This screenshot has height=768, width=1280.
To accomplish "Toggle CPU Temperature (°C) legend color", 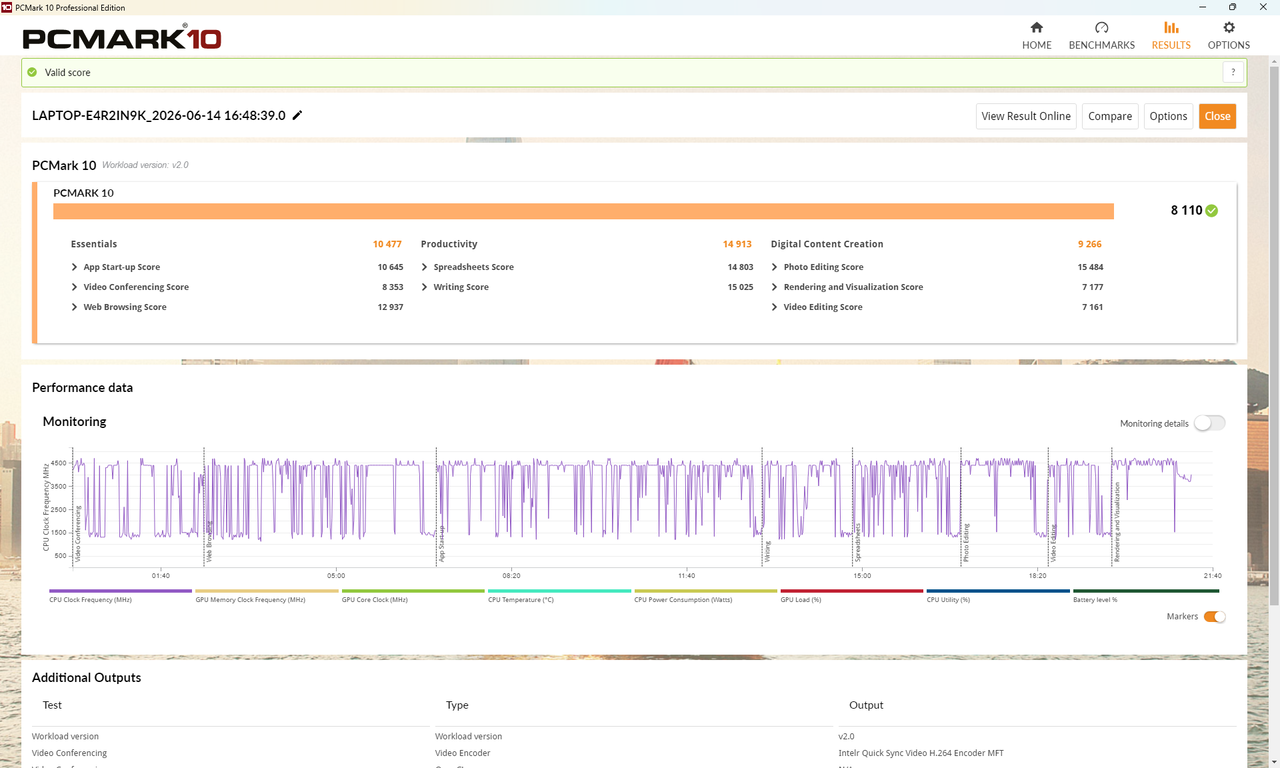I will (x=559, y=591).
